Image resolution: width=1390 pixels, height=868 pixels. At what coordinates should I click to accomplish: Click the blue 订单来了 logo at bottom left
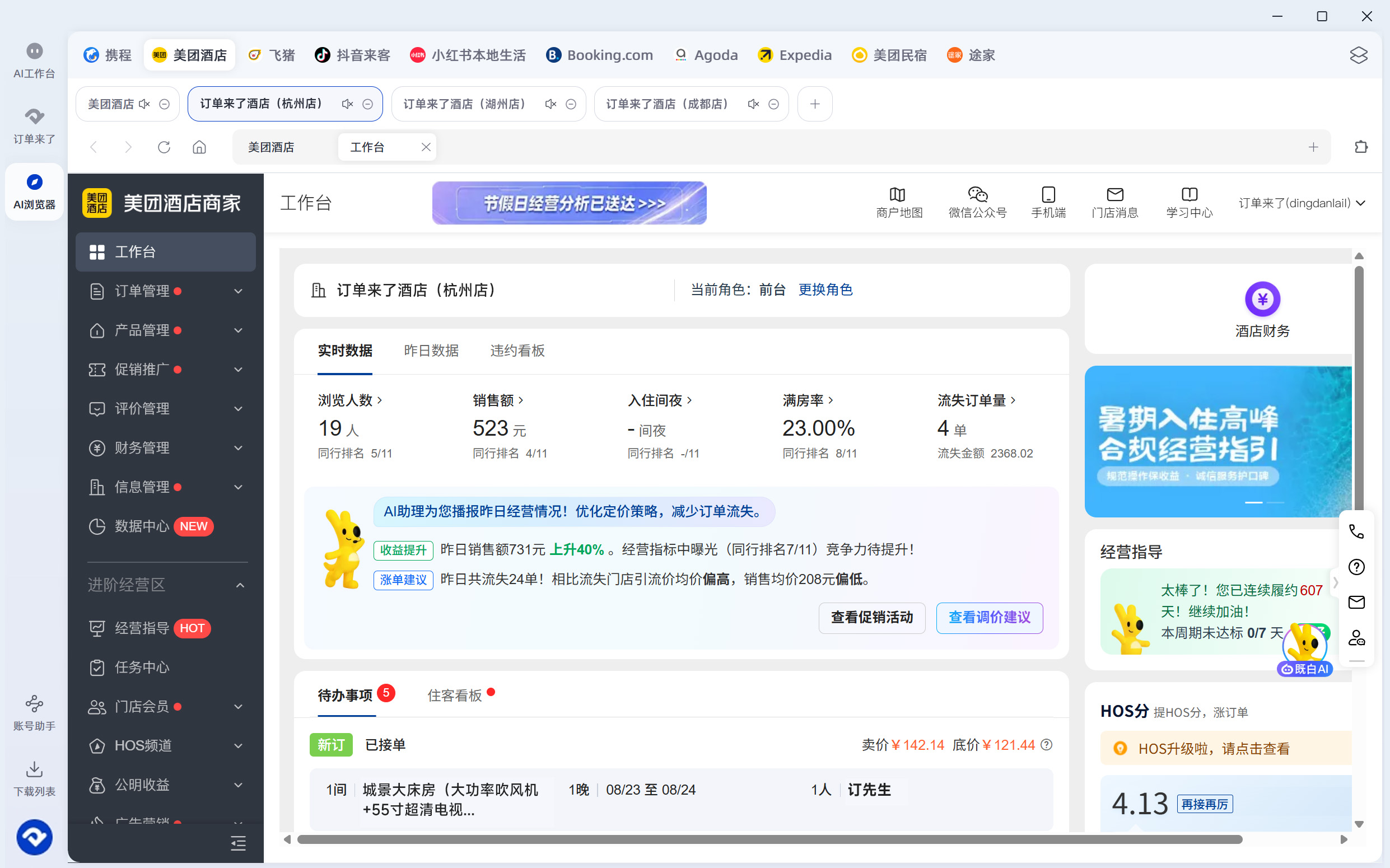pyautogui.click(x=35, y=837)
